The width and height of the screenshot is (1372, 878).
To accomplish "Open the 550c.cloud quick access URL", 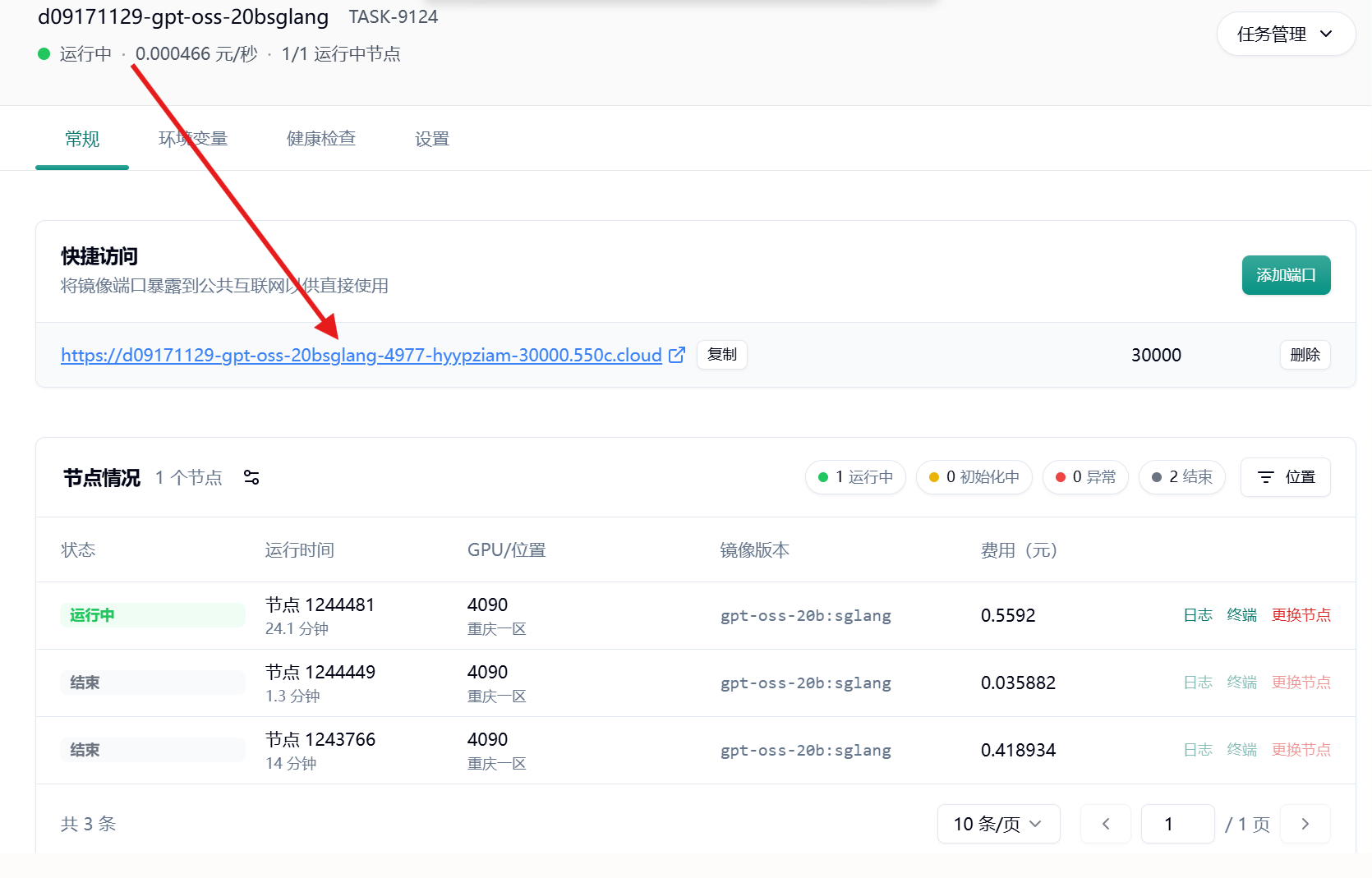I will pyautogui.click(x=361, y=355).
